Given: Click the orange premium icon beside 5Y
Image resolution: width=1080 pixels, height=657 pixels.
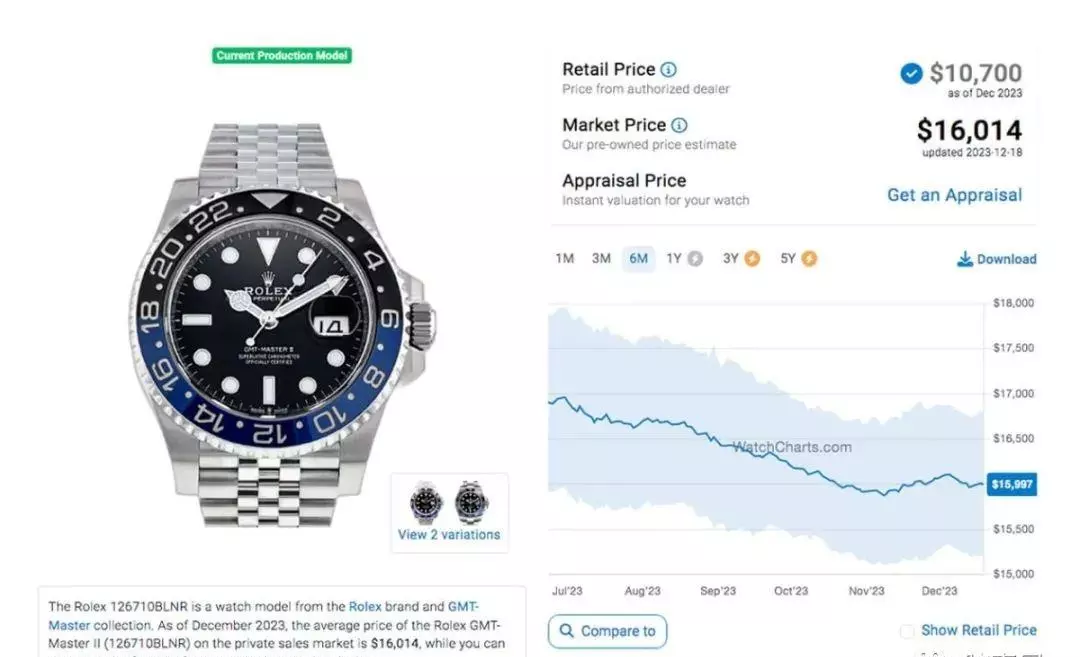Looking at the screenshot, I should pos(809,259).
